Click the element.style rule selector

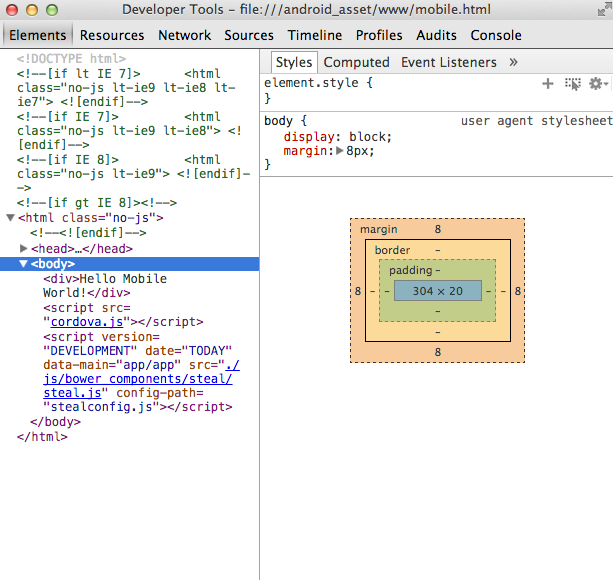coord(311,83)
